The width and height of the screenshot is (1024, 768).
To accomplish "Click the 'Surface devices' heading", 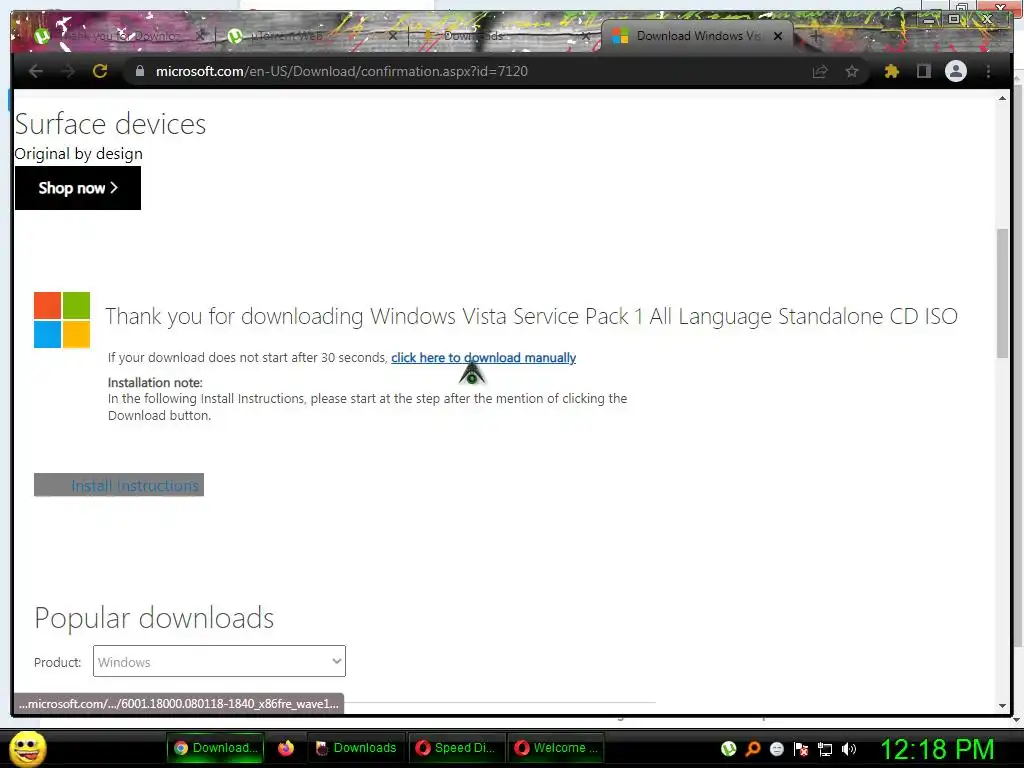I will 110,124.
